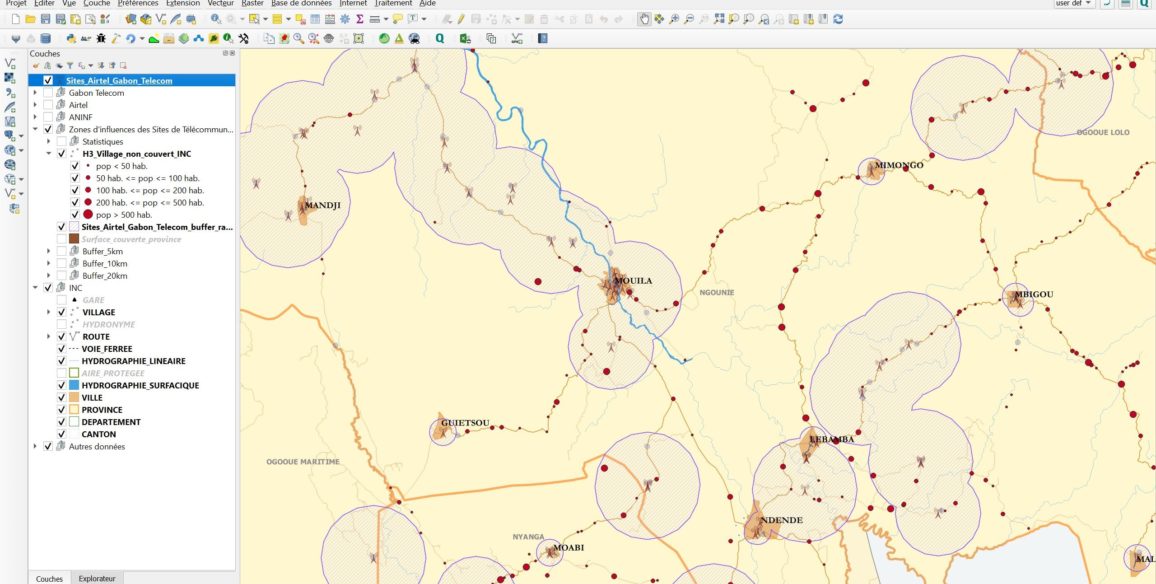Toggle the pop > 500 hab. category checkbox
The width and height of the screenshot is (1156, 584).
pos(75,215)
